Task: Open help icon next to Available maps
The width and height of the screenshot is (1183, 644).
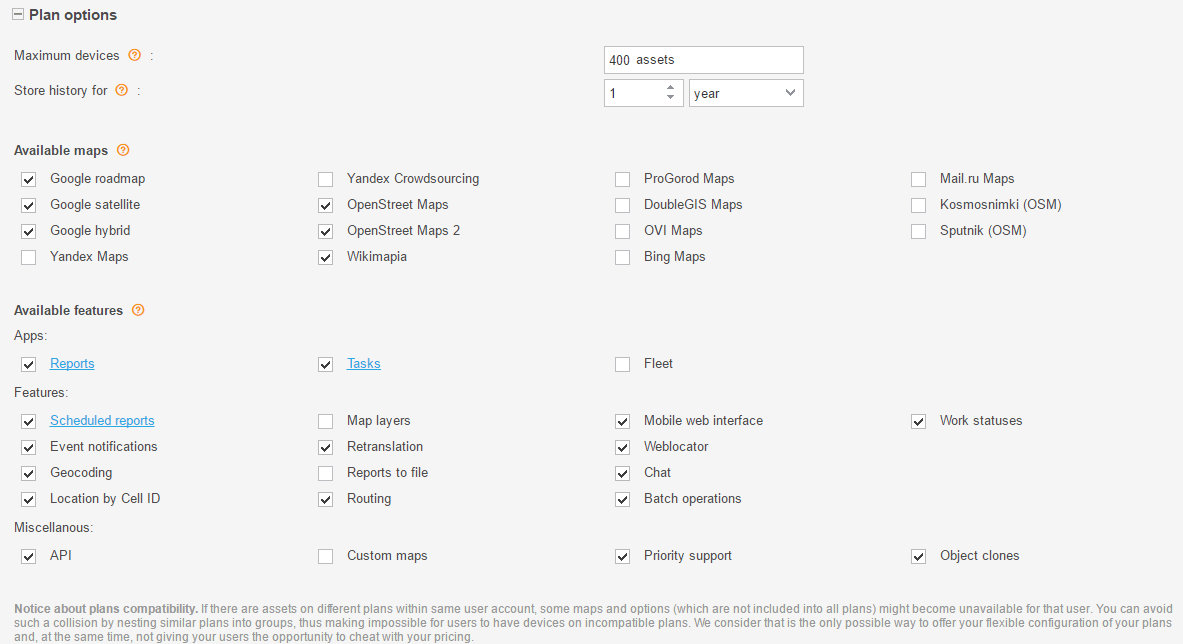Action: pyautogui.click(x=123, y=150)
